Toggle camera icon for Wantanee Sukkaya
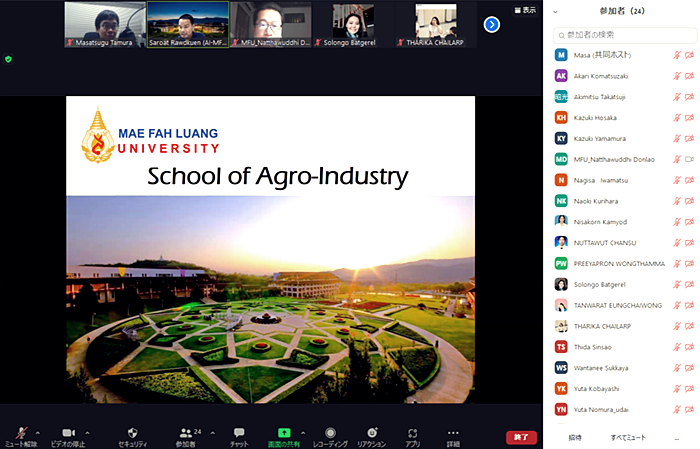The image size is (700, 449). click(x=689, y=368)
